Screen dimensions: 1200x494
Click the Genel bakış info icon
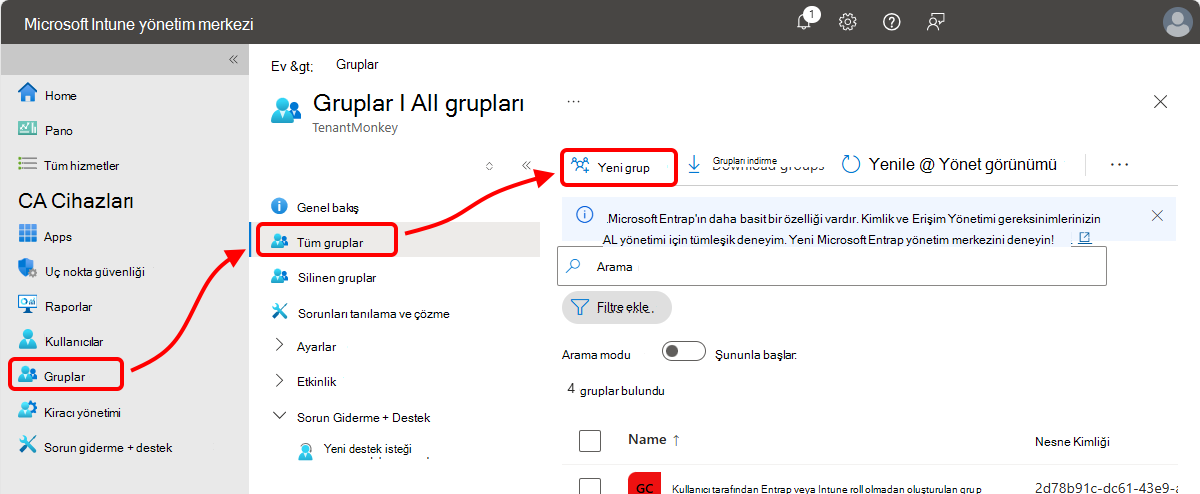279,206
